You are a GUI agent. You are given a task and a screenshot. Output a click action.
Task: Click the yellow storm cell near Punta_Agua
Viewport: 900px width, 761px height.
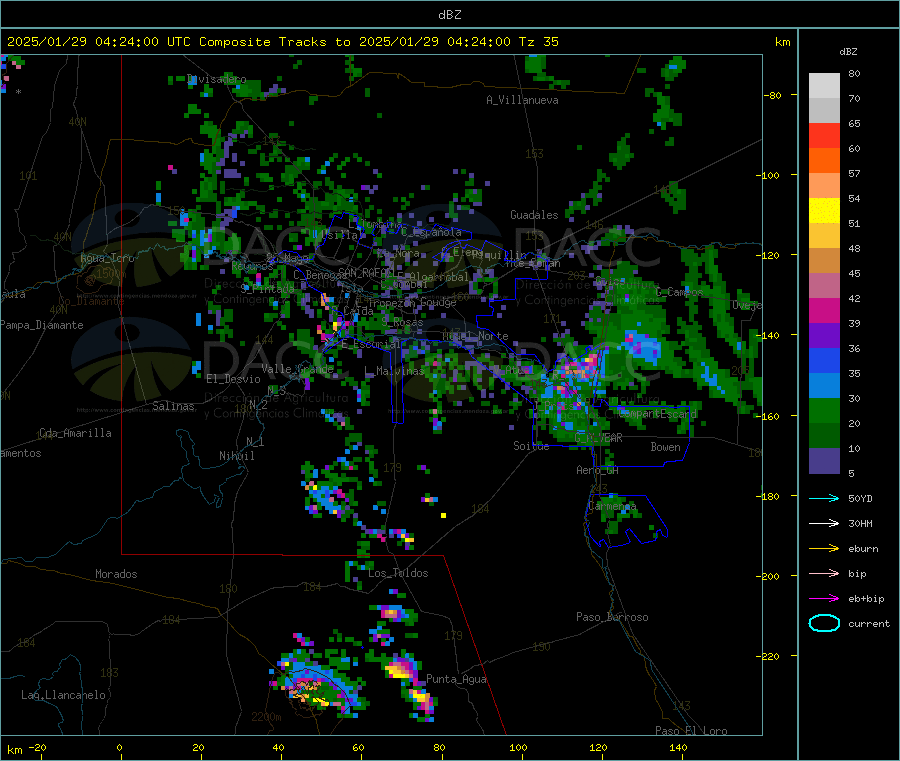399,670
